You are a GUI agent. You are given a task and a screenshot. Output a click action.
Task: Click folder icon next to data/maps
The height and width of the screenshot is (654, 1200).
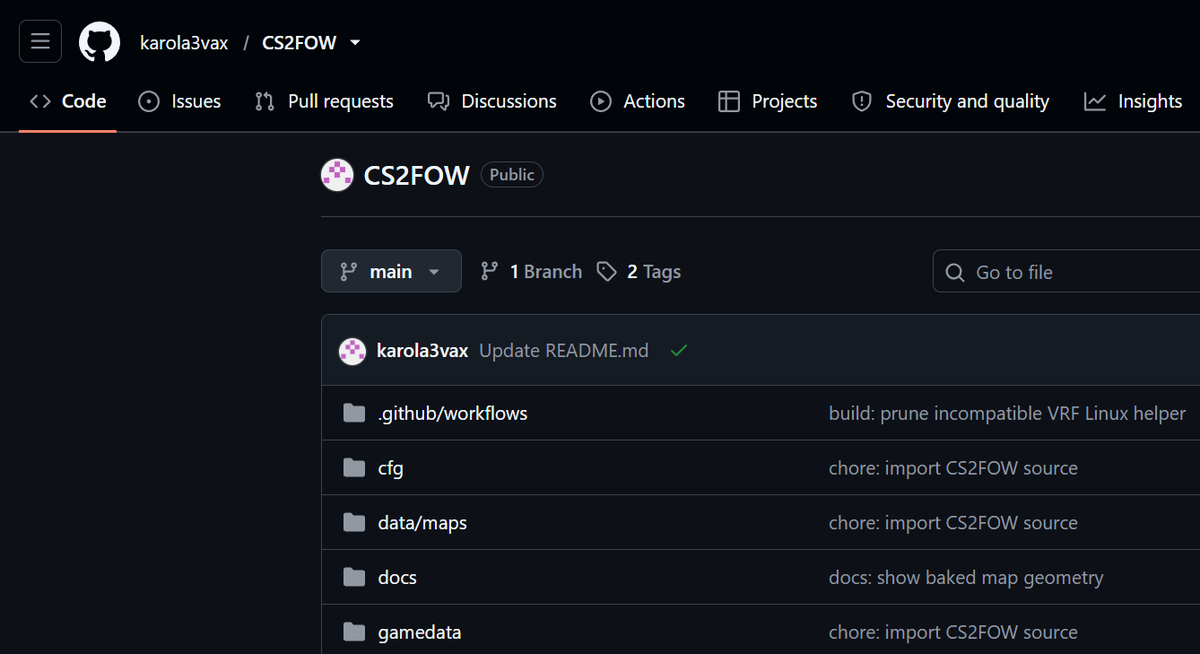pyautogui.click(x=354, y=522)
